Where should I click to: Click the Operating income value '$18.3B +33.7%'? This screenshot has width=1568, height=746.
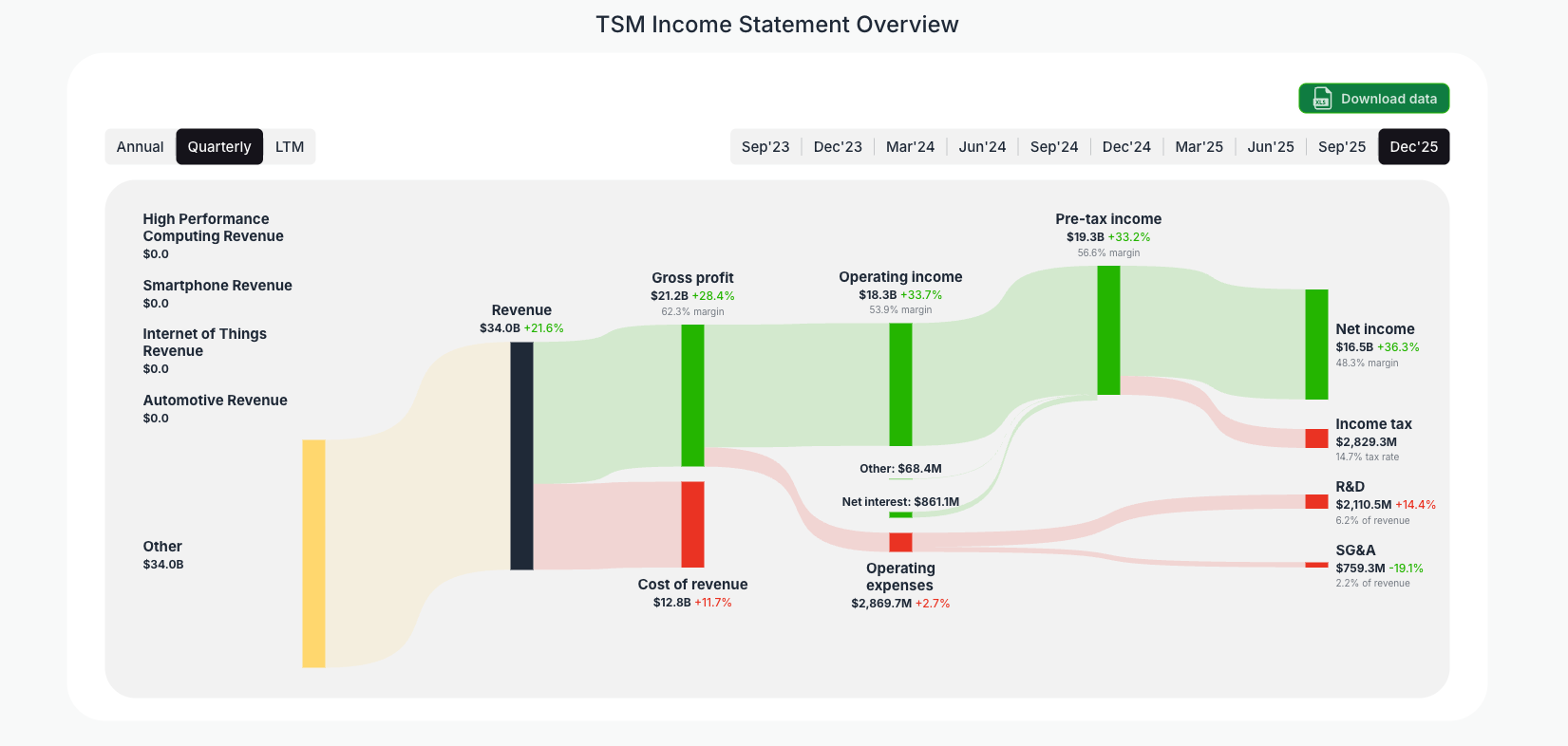(x=900, y=295)
